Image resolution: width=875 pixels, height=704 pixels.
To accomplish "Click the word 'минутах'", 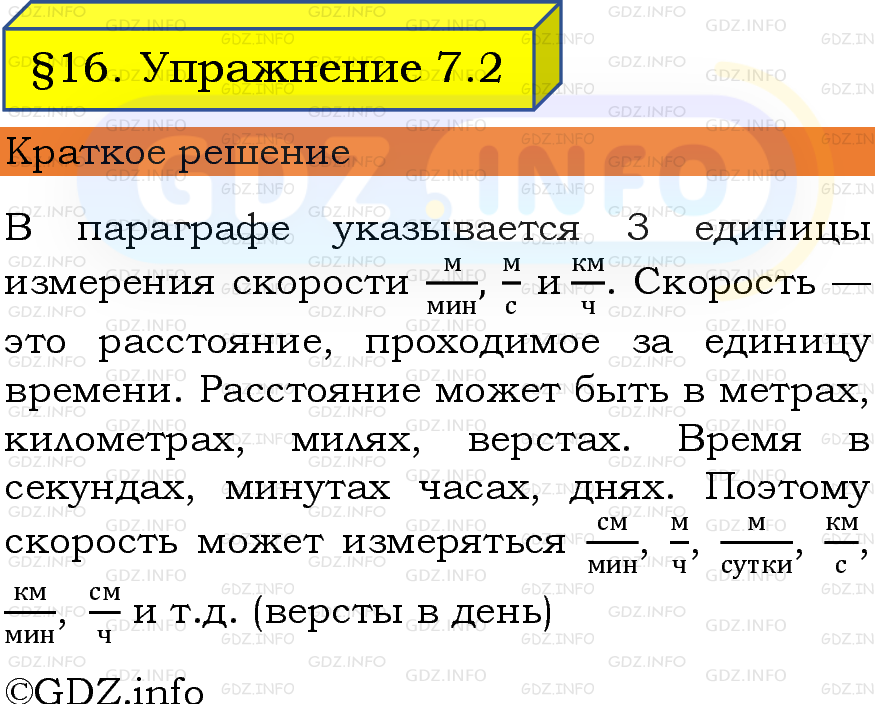I will [x=307, y=489].
